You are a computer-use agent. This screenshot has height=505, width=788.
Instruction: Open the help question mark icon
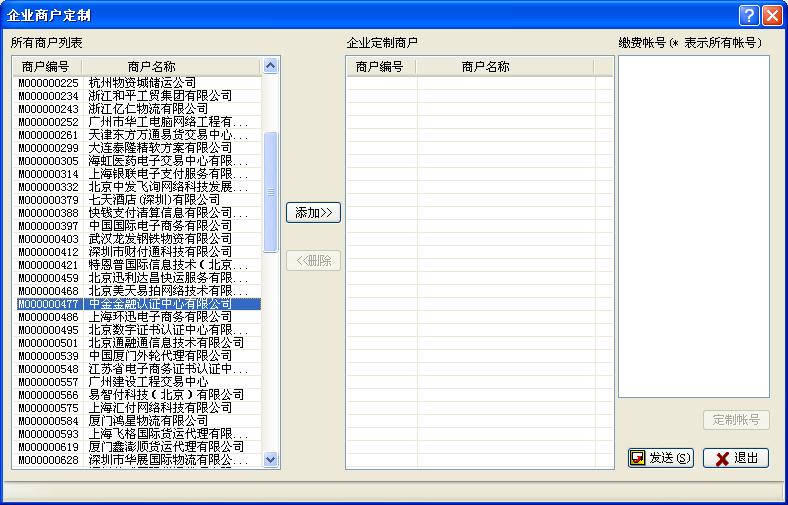pos(750,15)
